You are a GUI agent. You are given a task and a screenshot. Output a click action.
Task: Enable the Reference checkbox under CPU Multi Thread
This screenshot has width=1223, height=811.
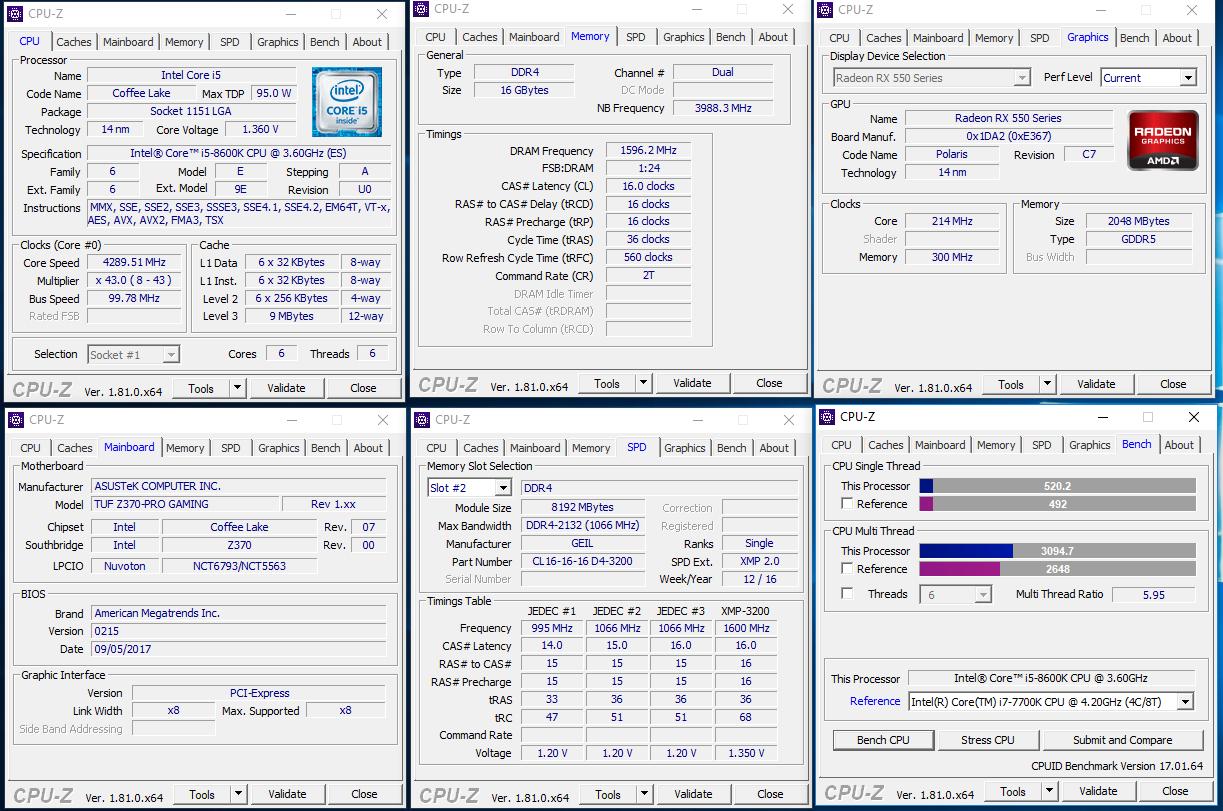(x=848, y=569)
